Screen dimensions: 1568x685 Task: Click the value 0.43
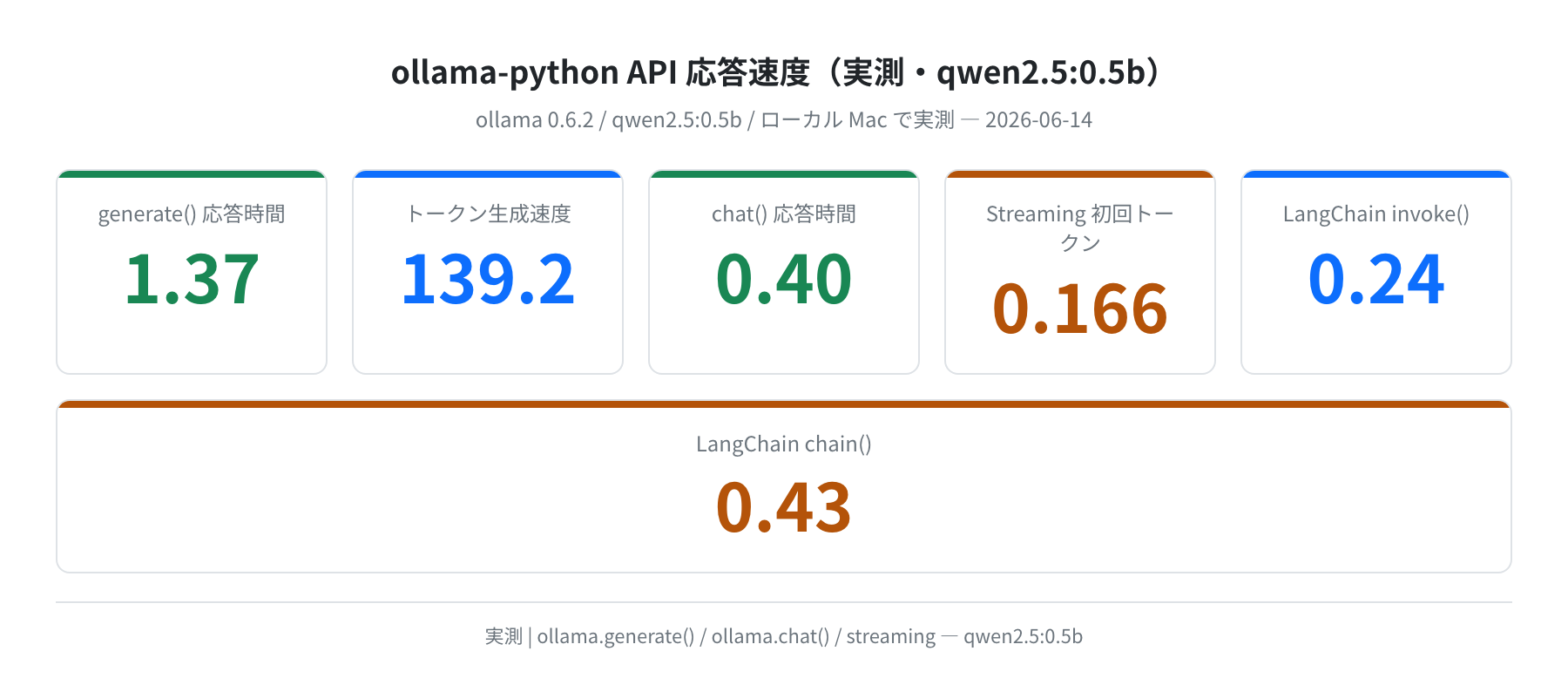point(784,508)
